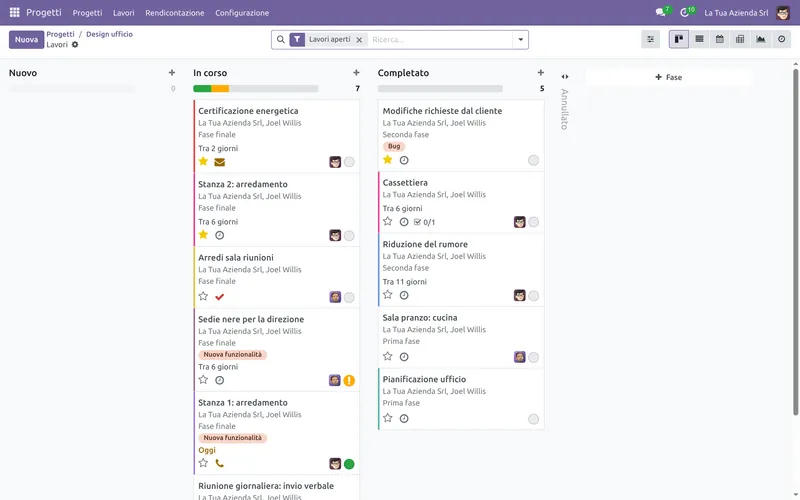Viewport: 800px width, 500px height.
Task: Switch to Activity view
Action: (x=781, y=39)
